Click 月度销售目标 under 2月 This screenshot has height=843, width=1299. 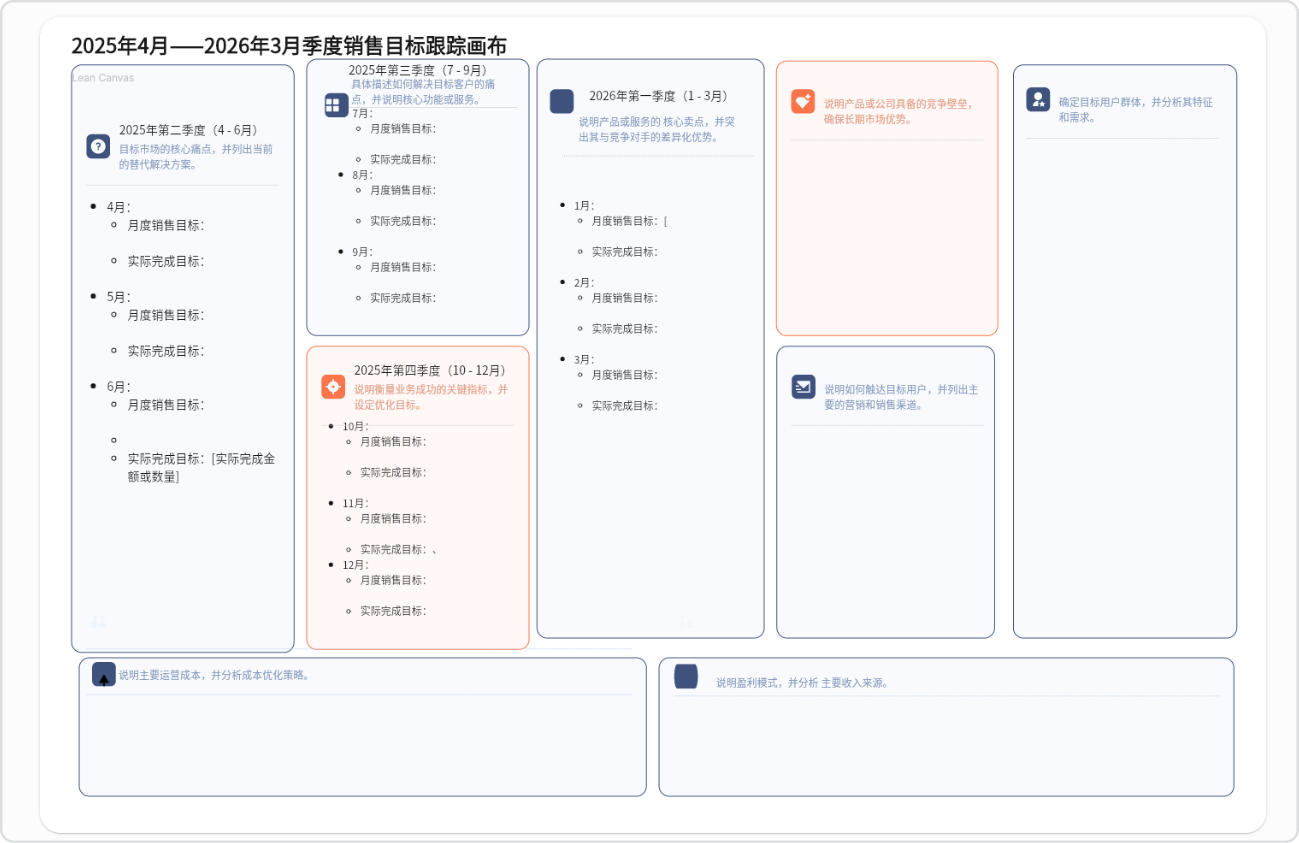pos(625,298)
